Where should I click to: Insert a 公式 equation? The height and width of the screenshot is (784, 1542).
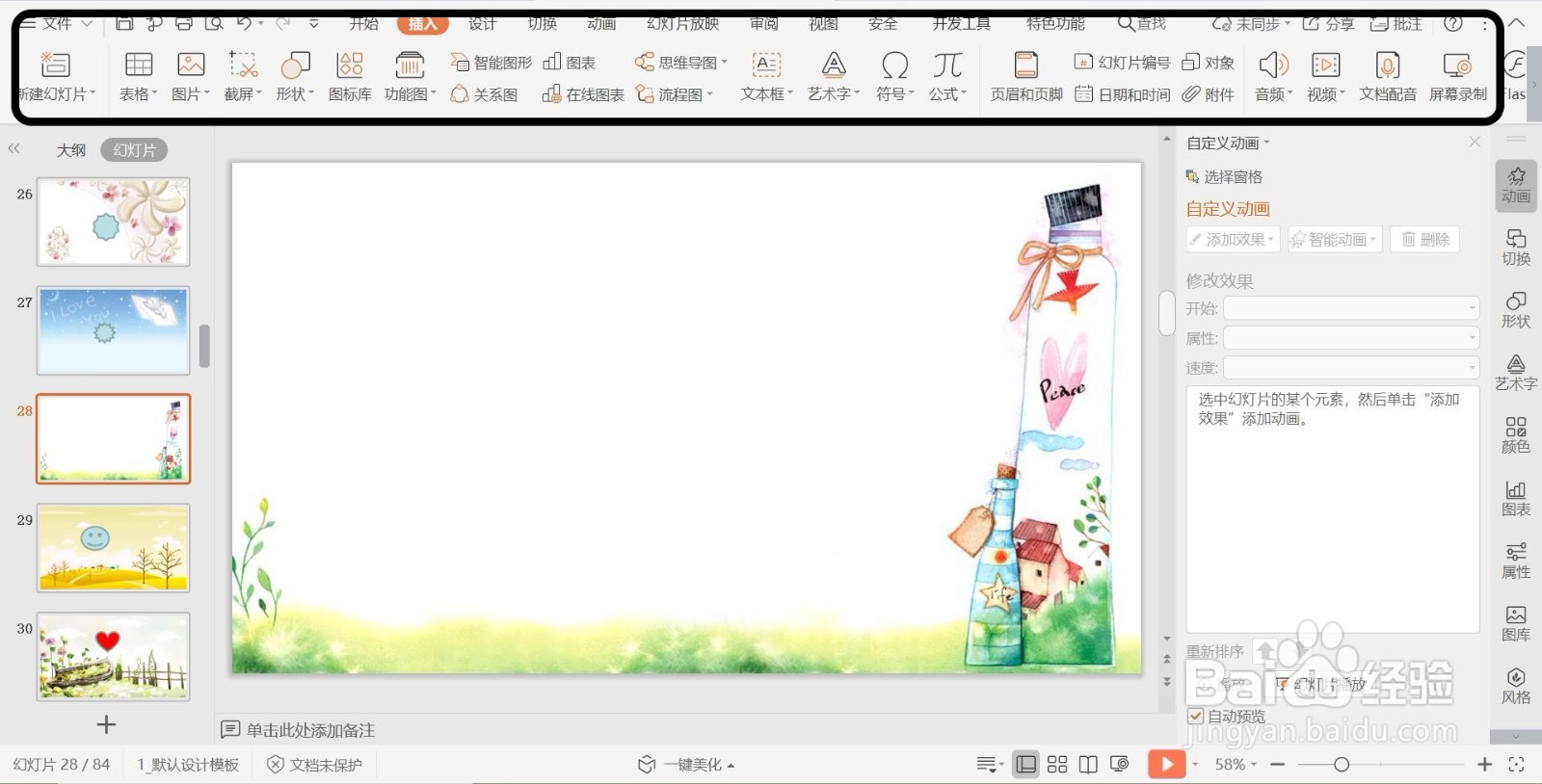click(x=947, y=76)
